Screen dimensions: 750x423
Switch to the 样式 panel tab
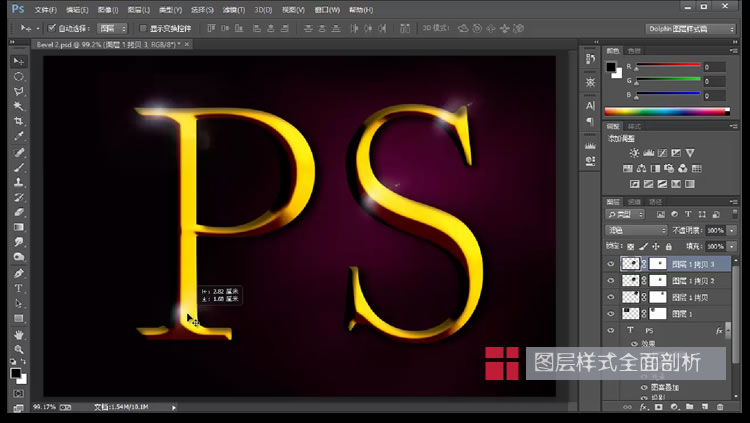pyautogui.click(x=634, y=126)
